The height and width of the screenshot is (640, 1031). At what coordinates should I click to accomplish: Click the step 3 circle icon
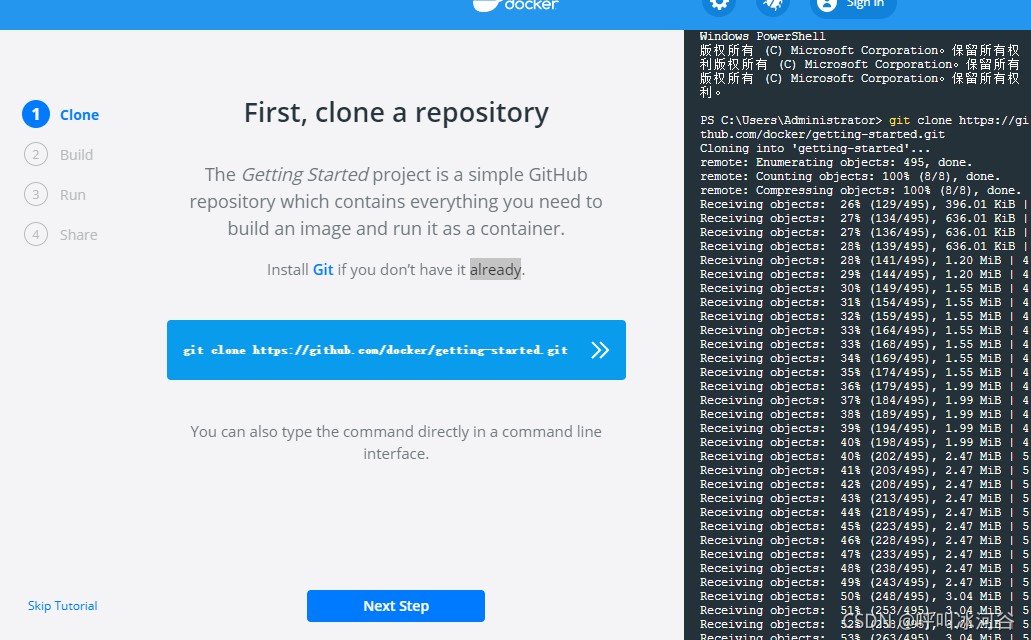(36, 195)
